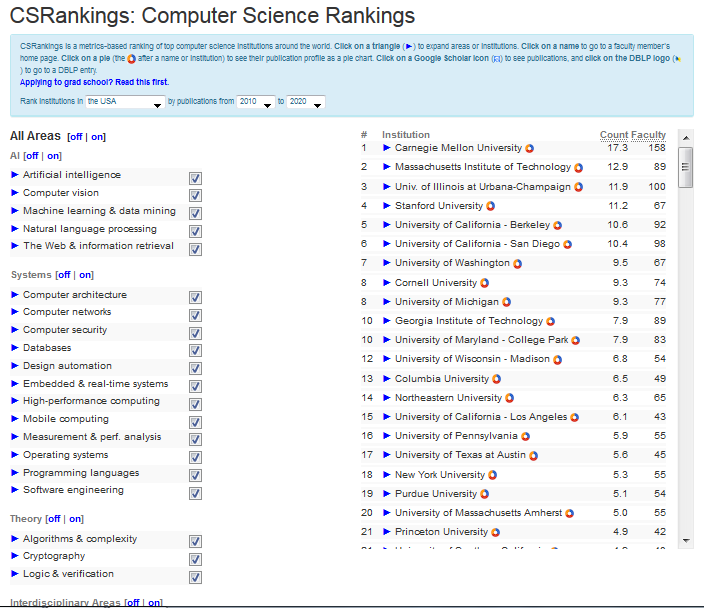This screenshot has height=608, width=704.
Task: Show pie chart for University of Washington
Action: pyautogui.click(x=517, y=264)
